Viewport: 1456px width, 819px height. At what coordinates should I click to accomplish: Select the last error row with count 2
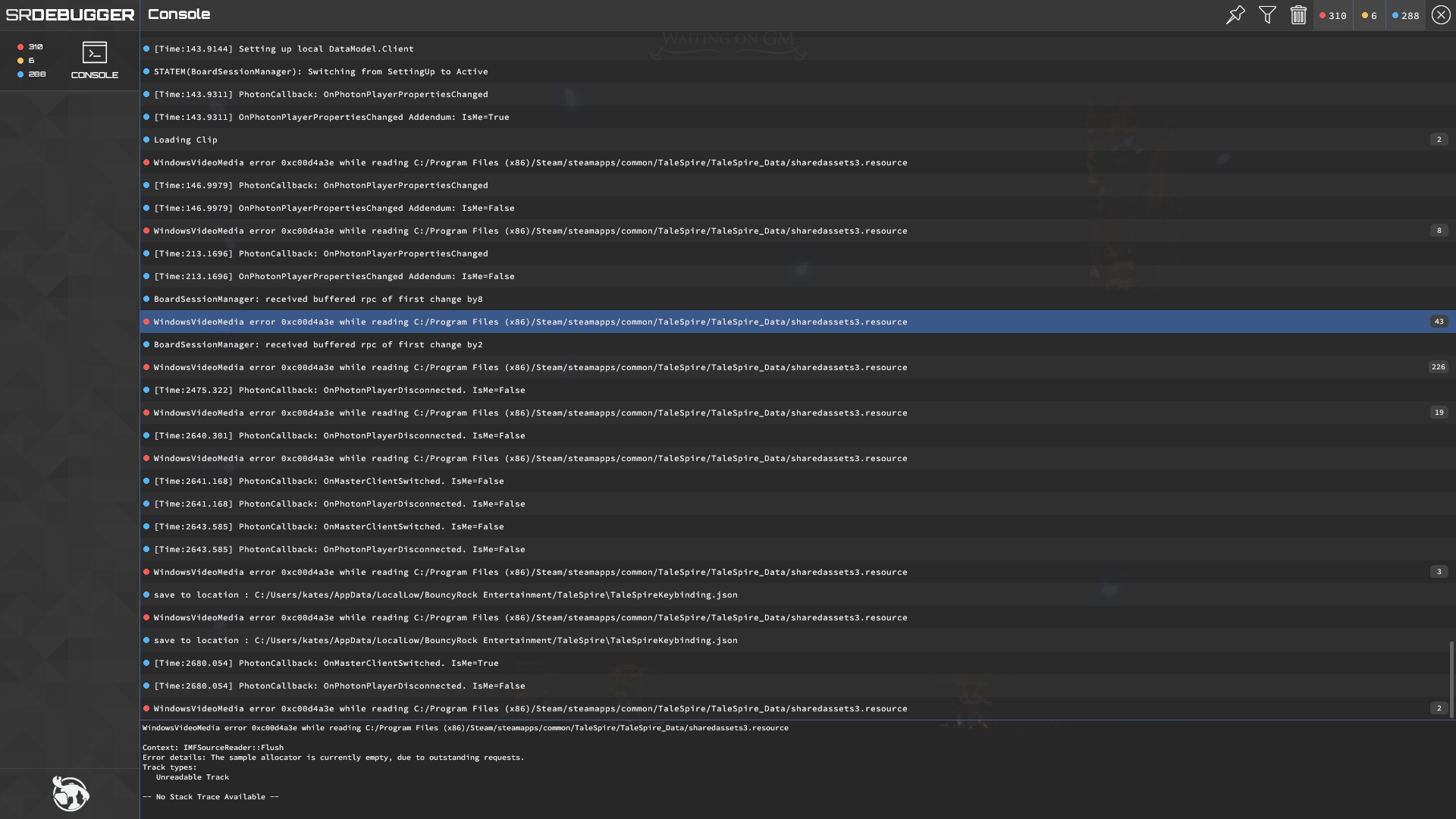(796, 708)
